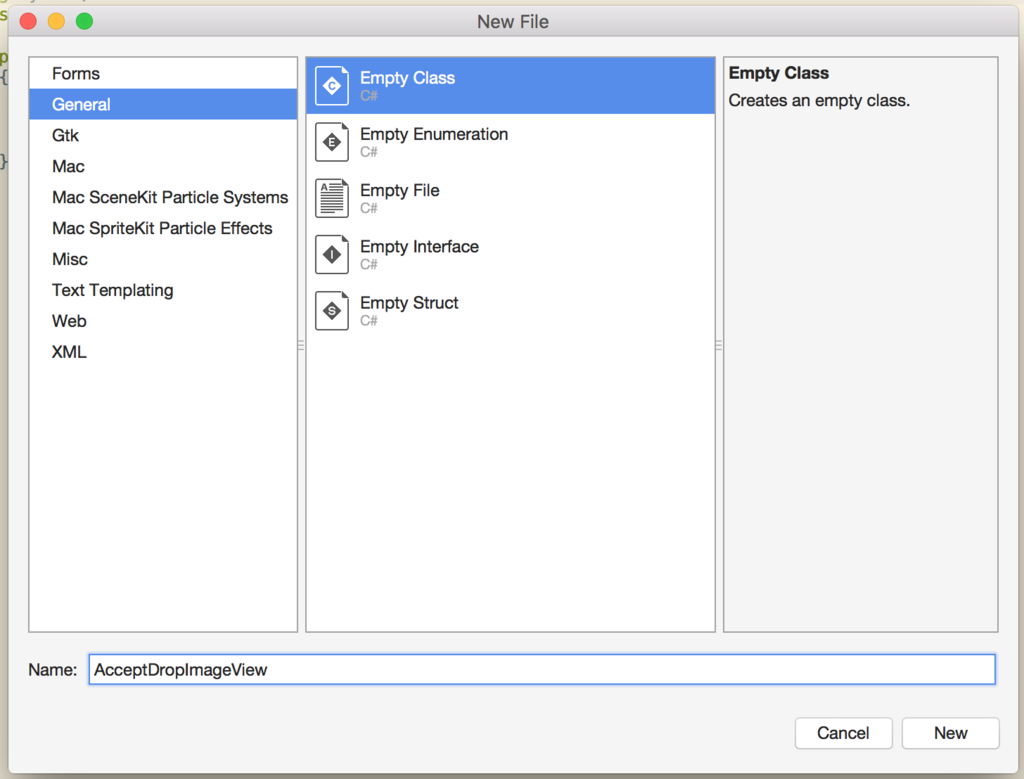Select the Text Templating category

tap(163, 290)
